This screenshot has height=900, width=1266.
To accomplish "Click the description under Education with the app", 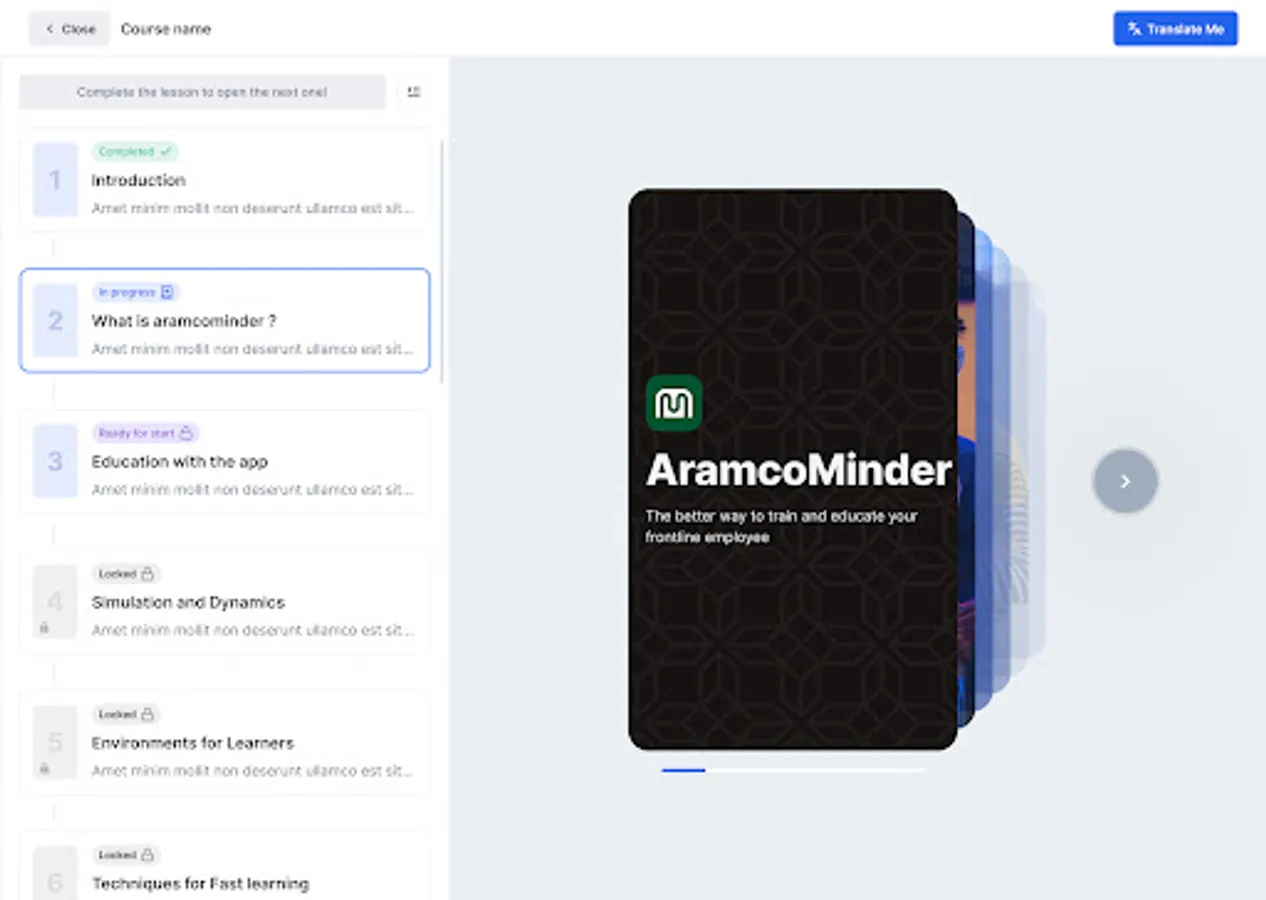I will pos(252,490).
